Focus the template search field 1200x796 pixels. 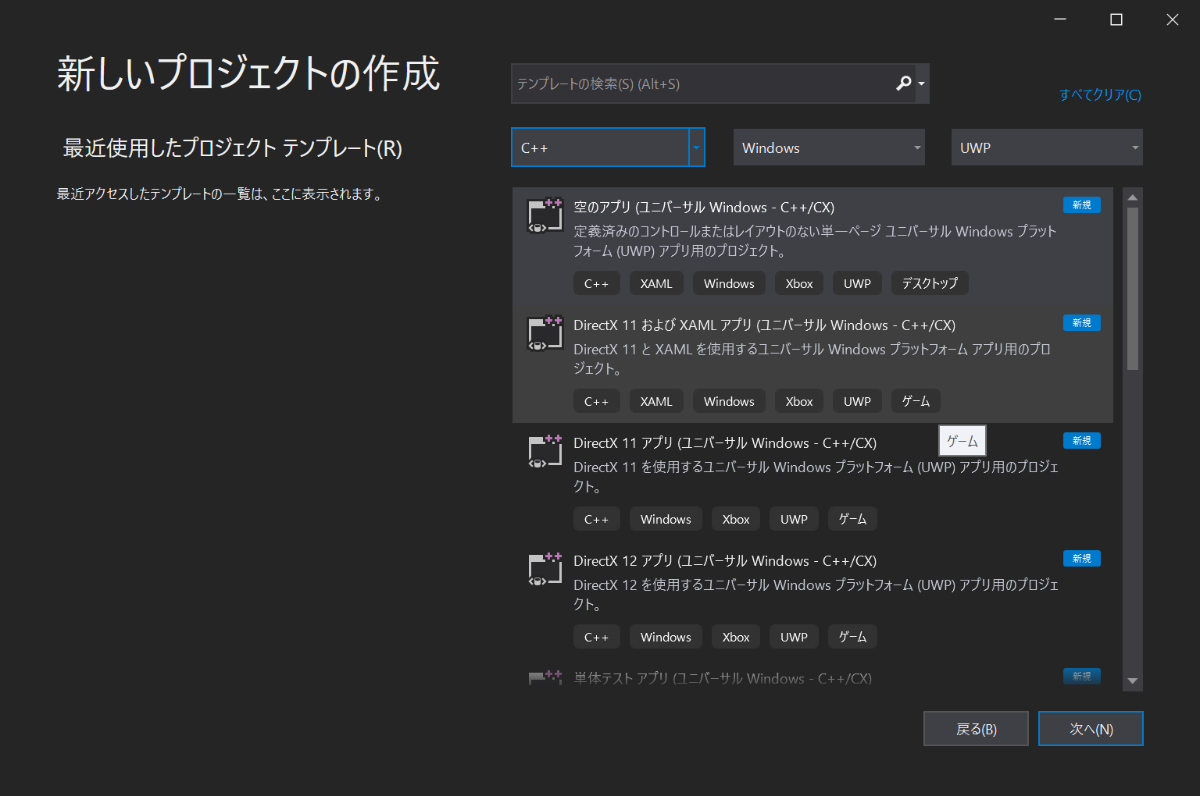pos(702,84)
